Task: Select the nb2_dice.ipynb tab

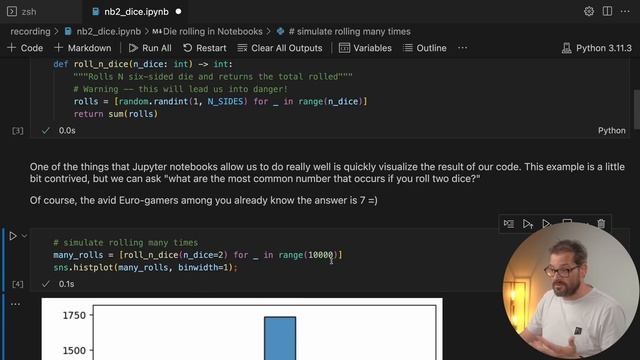Action: [x=136, y=12]
